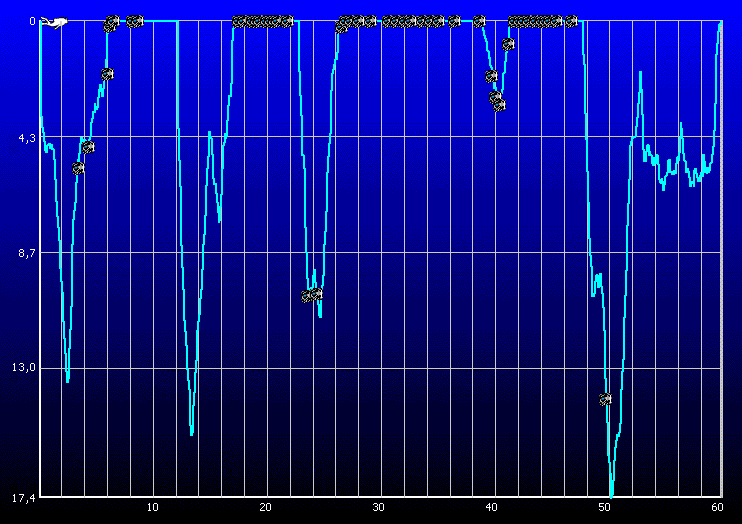Viewport: 742px width, 524px height.
Task: Click depth axis label 13,0
Action: coord(25,367)
